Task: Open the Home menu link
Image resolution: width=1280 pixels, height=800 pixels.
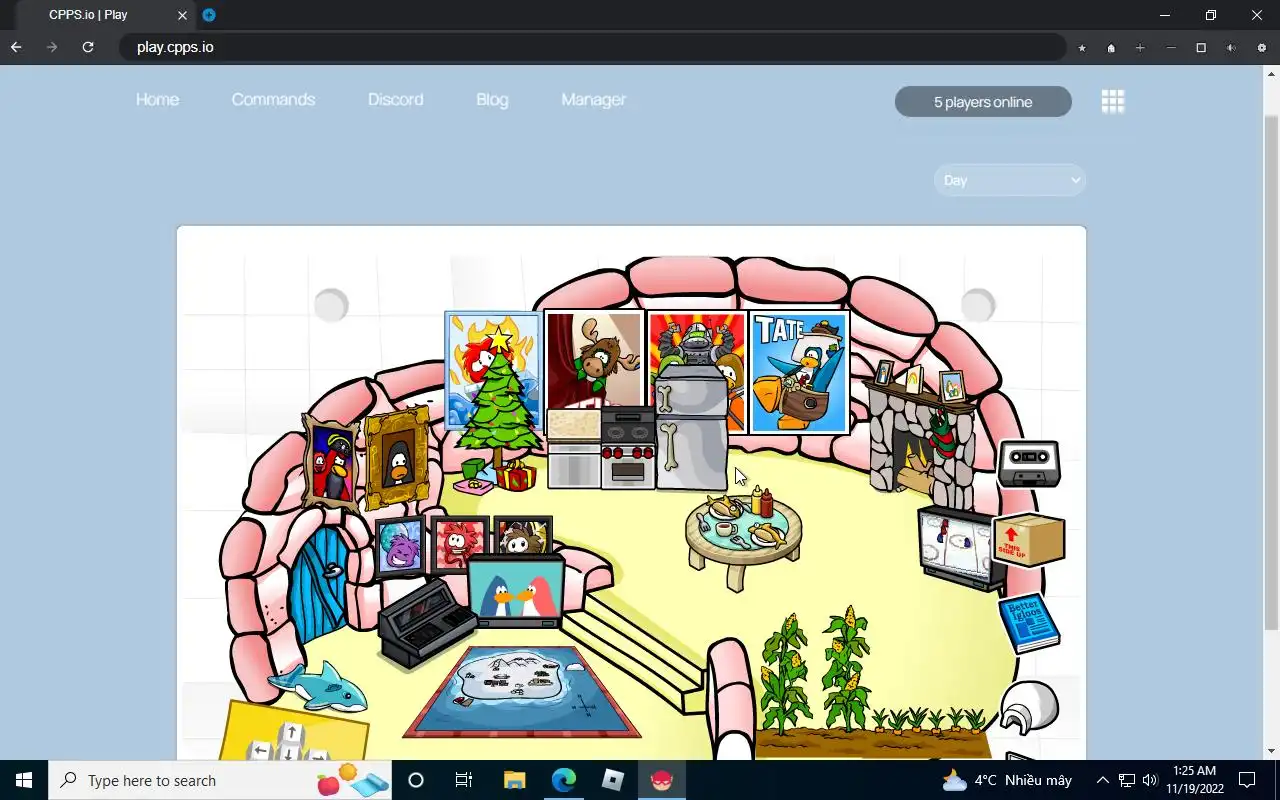Action: (157, 100)
